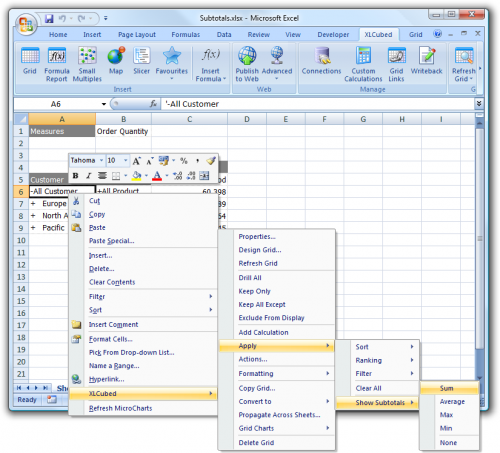Add a Slicer from the ribbon
The image size is (500, 453).
142,61
